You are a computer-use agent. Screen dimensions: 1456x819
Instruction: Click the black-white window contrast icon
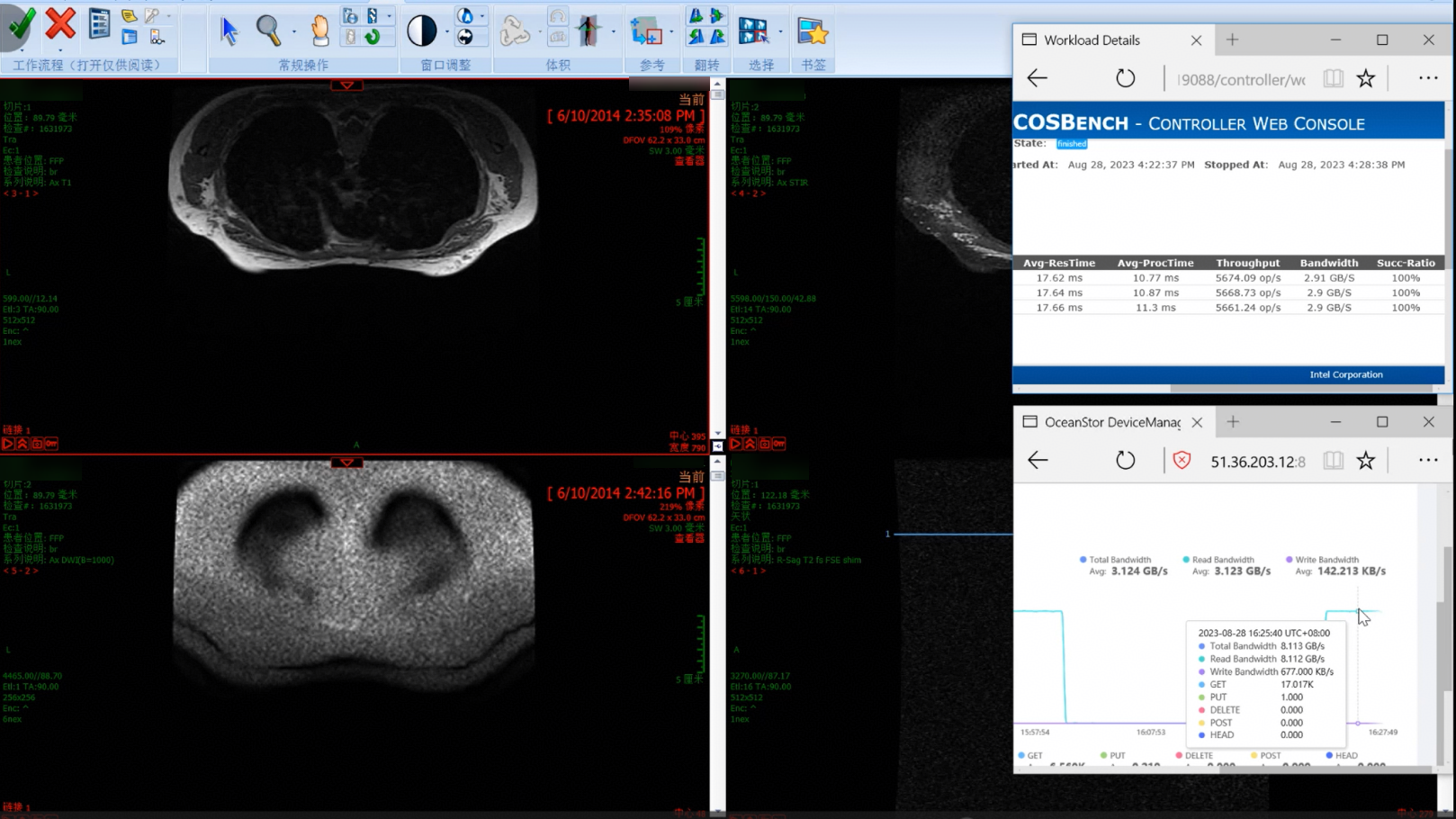click(x=421, y=31)
